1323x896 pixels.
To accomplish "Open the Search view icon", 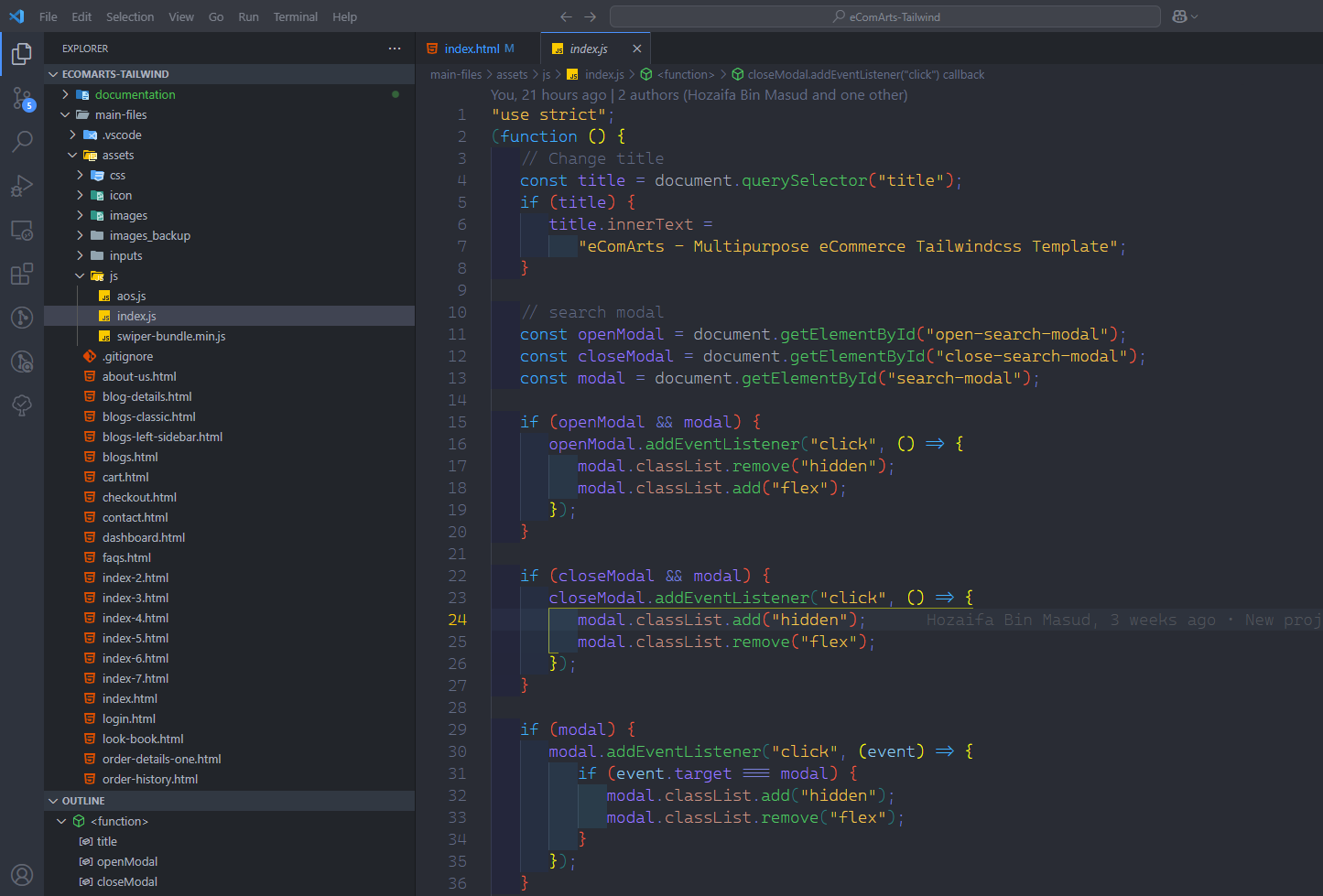I will [x=22, y=141].
